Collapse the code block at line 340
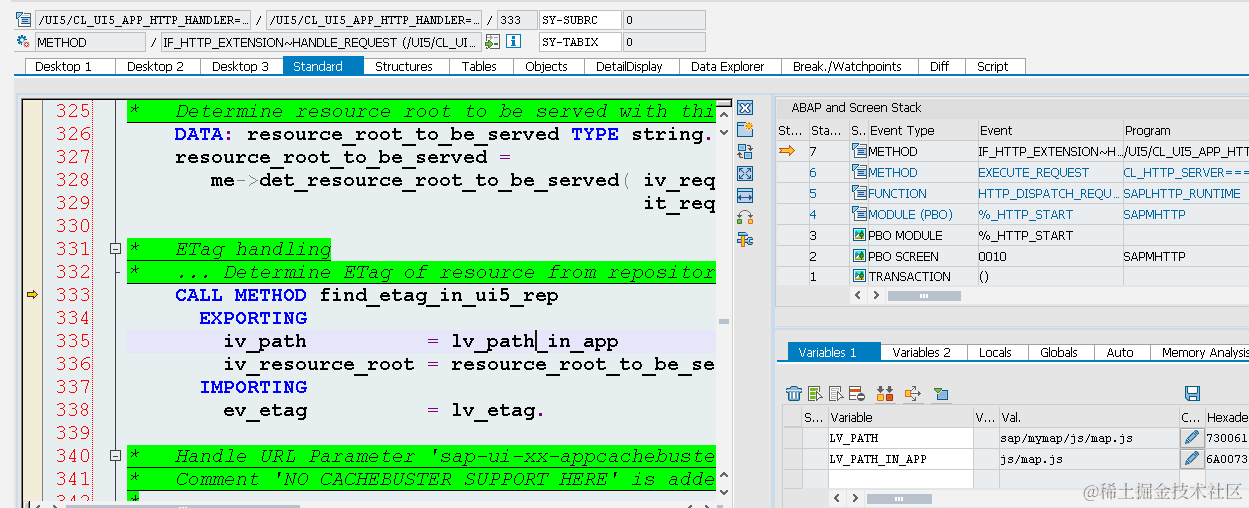 (x=115, y=456)
